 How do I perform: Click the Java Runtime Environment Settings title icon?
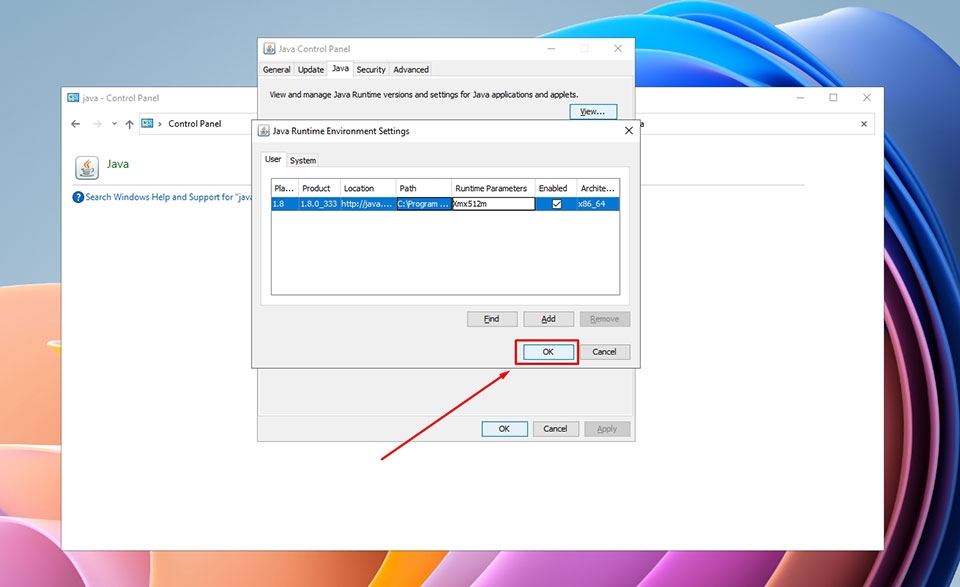(264, 131)
